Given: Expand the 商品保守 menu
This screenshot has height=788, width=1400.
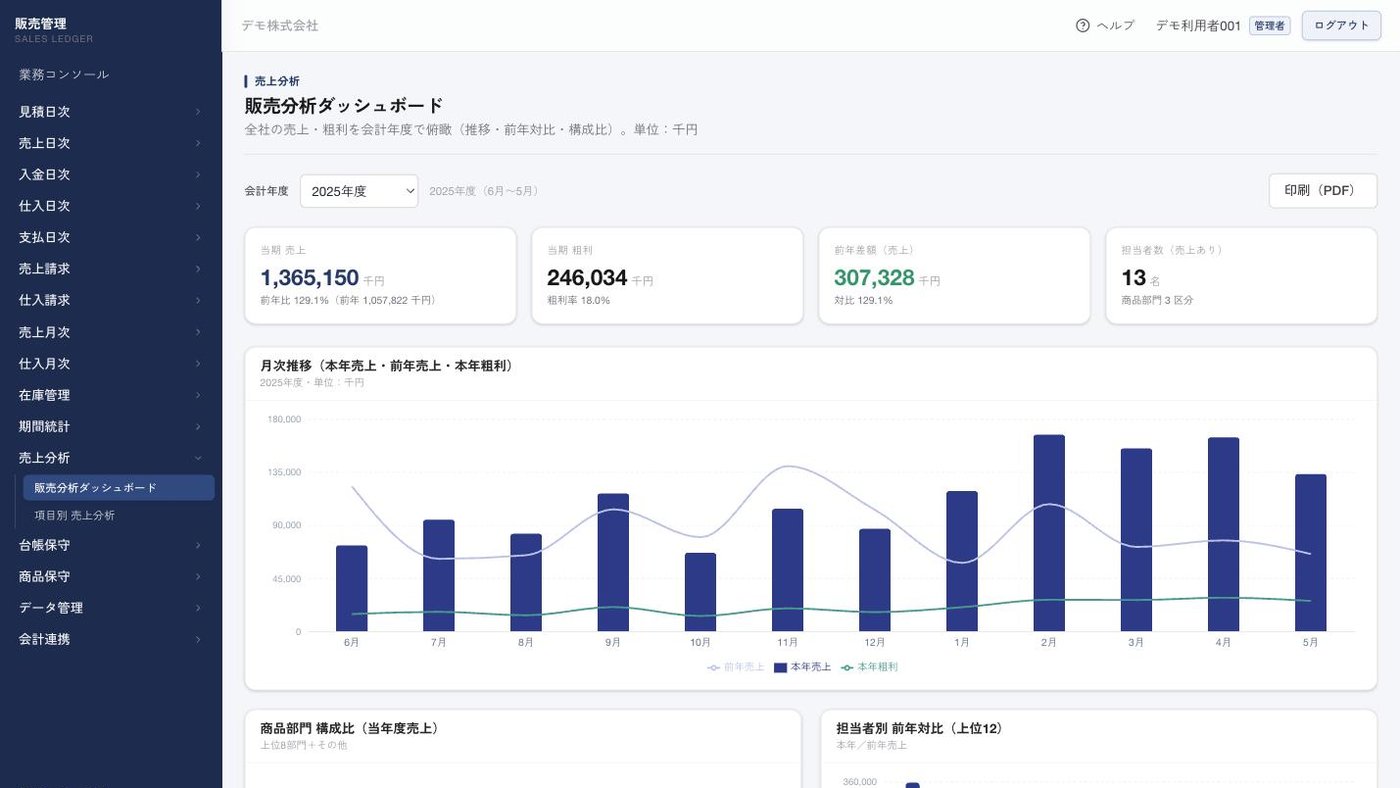Looking at the screenshot, I should coord(110,577).
